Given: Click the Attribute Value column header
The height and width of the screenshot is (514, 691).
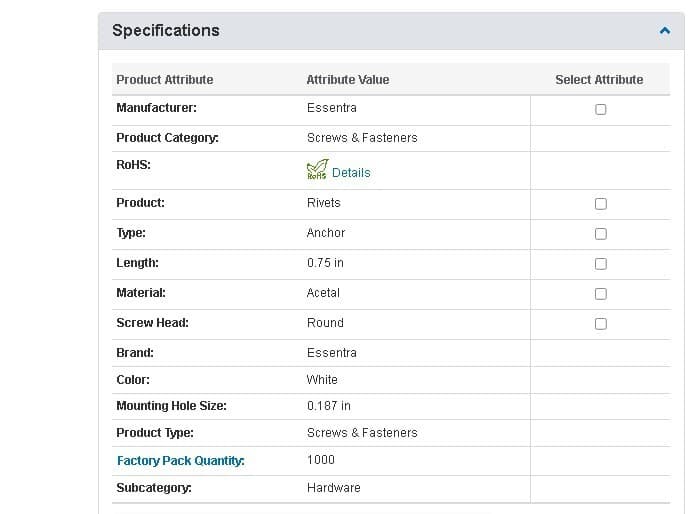Looking at the screenshot, I should [x=348, y=80].
